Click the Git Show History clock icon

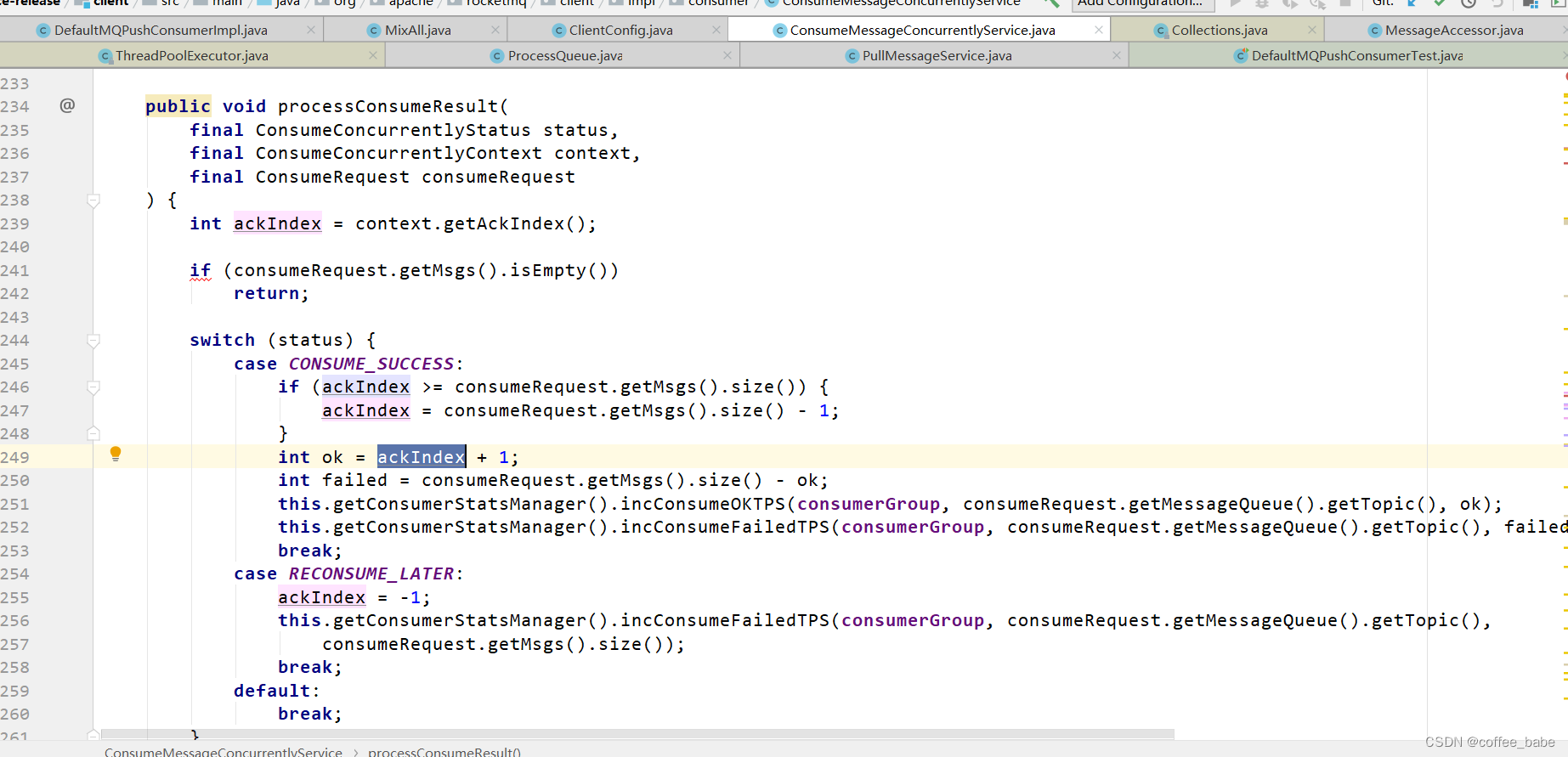point(1468,3)
